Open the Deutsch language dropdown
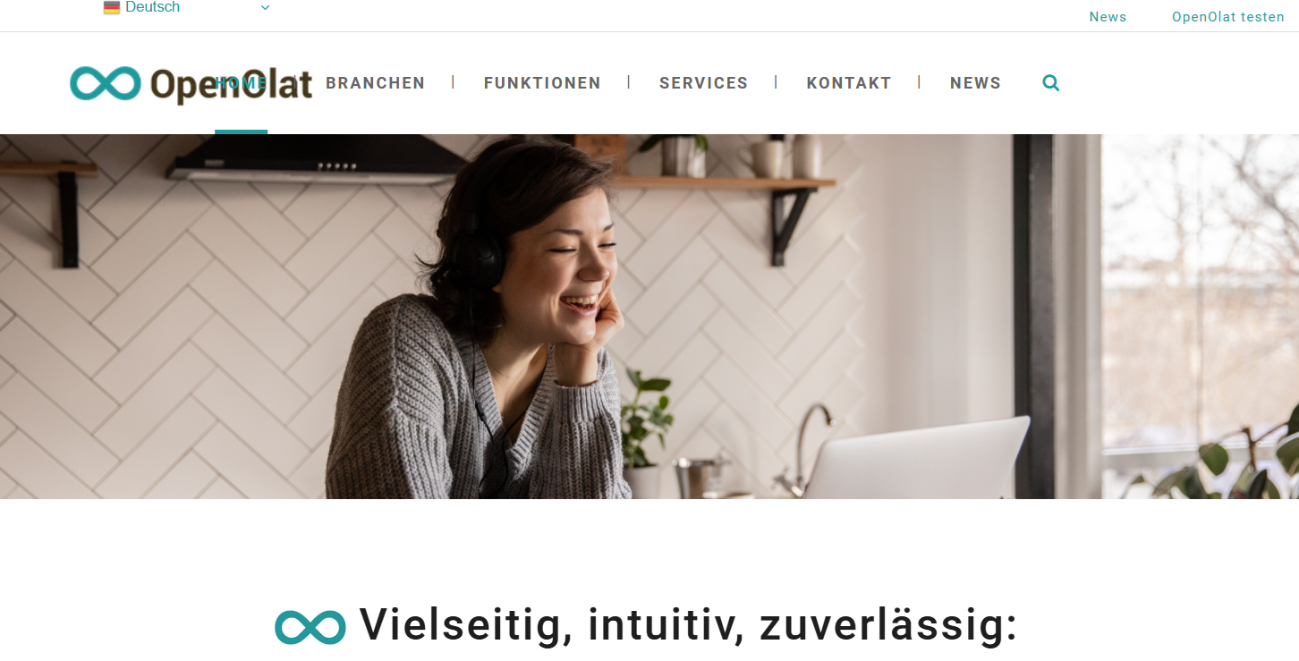1299x661 pixels. click(187, 8)
